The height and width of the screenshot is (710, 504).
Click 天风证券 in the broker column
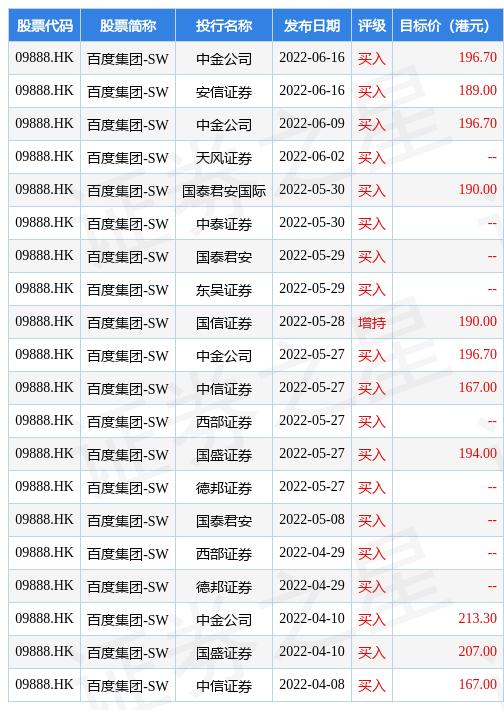click(x=224, y=158)
